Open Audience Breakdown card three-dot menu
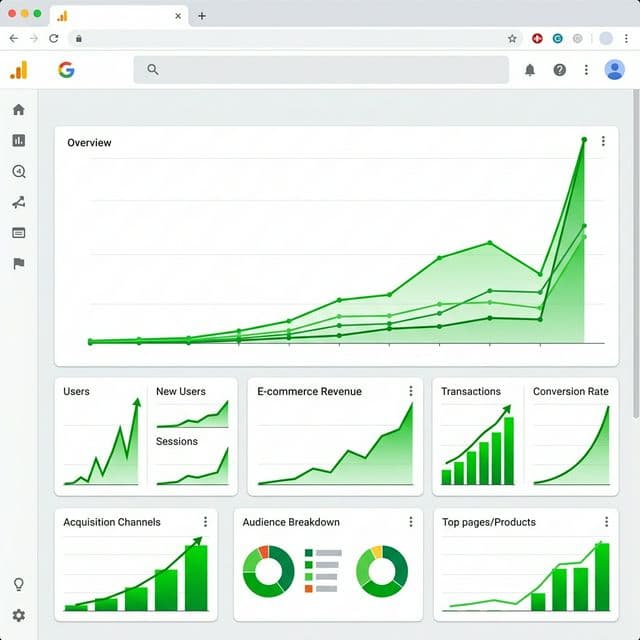This screenshot has width=640, height=640. [x=410, y=522]
